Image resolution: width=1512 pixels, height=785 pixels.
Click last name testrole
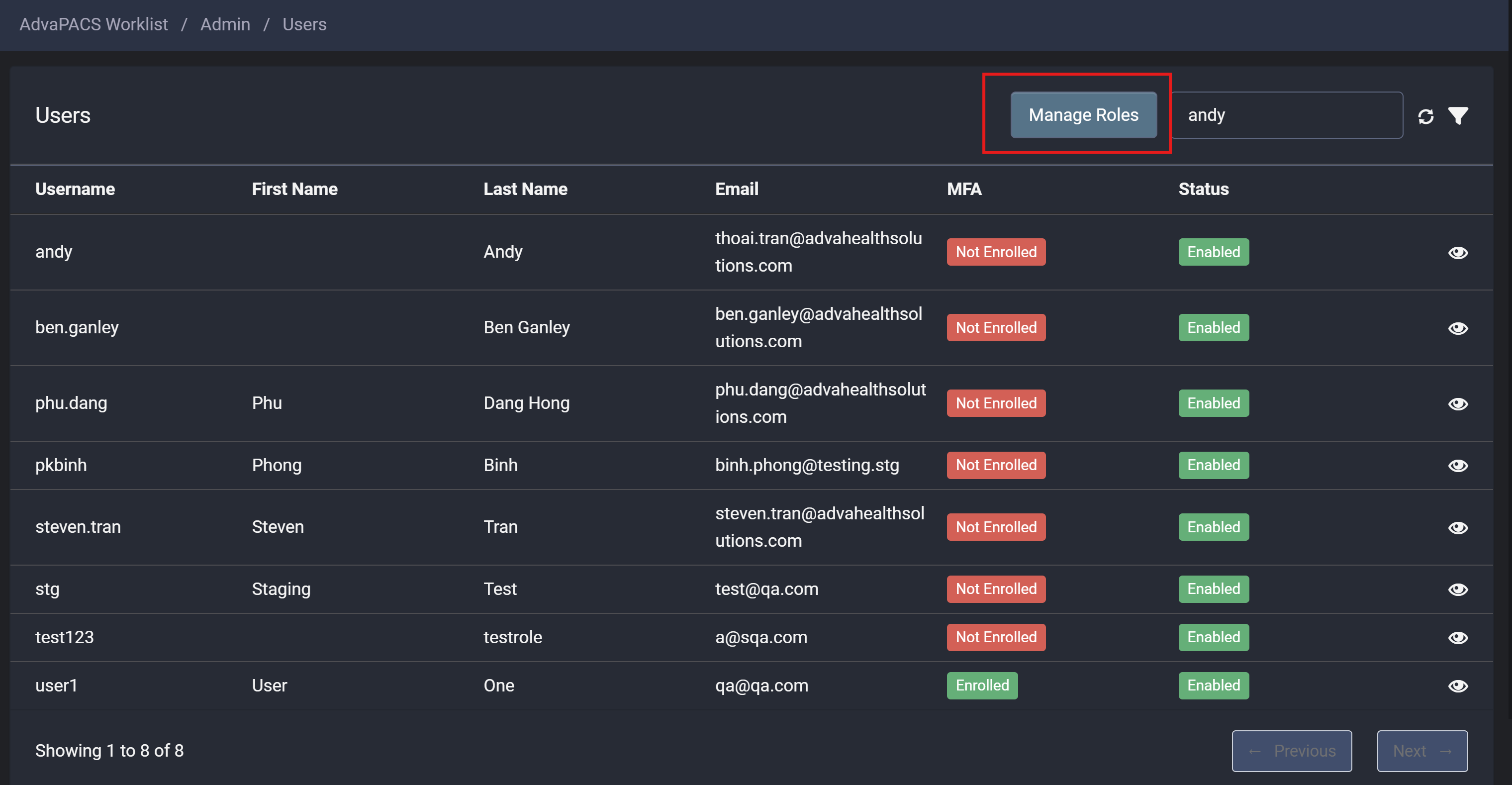(x=513, y=637)
